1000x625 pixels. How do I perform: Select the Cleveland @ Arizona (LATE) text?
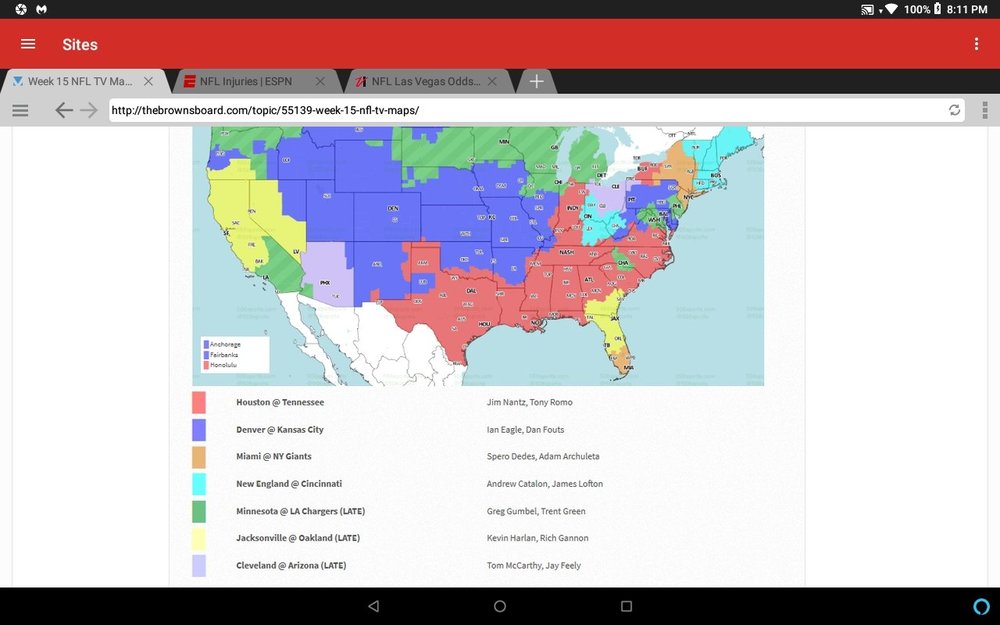pyautogui.click(x=291, y=566)
